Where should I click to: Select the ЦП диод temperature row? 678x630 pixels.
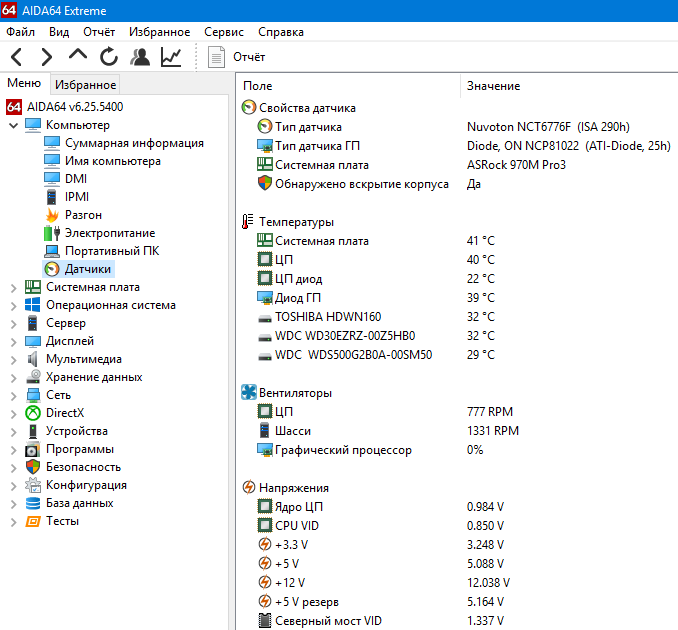(x=299, y=279)
